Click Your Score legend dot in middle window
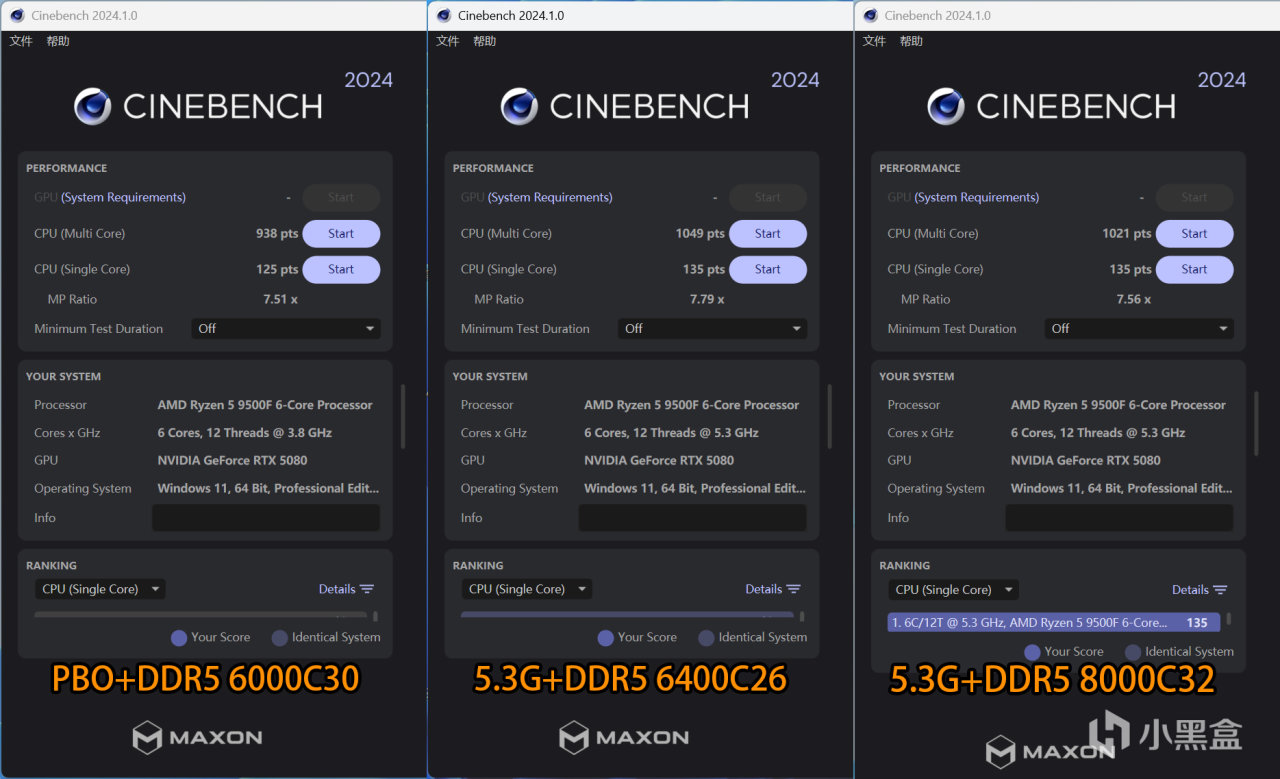Image resolution: width=1280 pixels, height=779 pixels. [x=606, y=638]
